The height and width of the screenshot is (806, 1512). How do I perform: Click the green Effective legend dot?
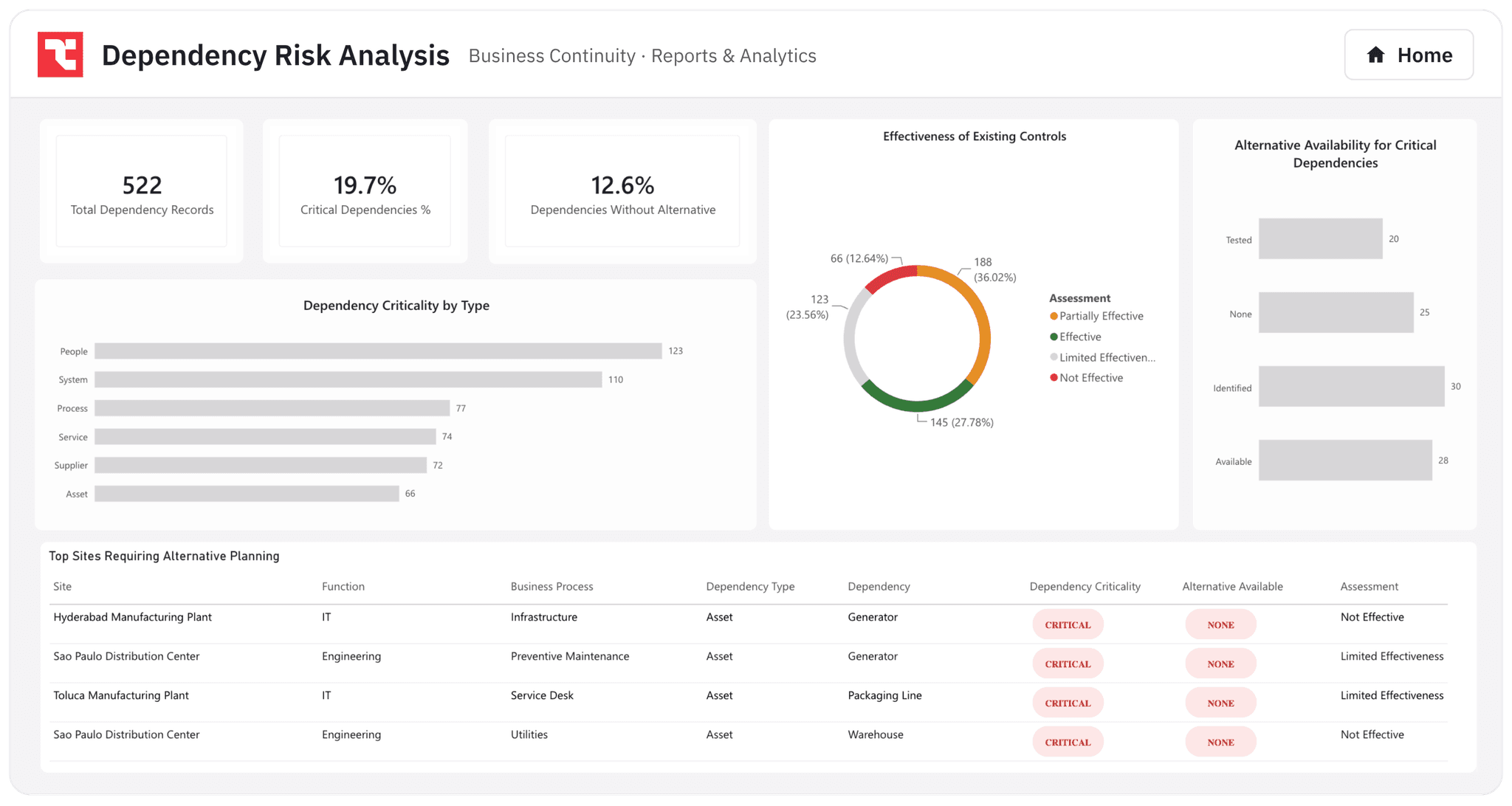[x=1054, y=337]
